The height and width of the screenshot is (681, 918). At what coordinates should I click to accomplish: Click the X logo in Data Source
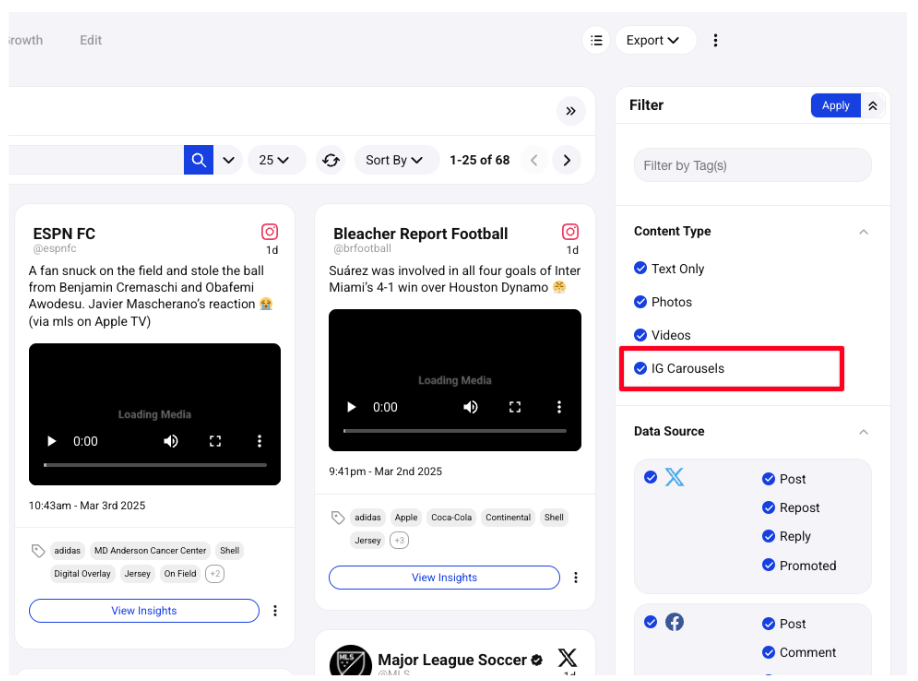coord(674,477)
